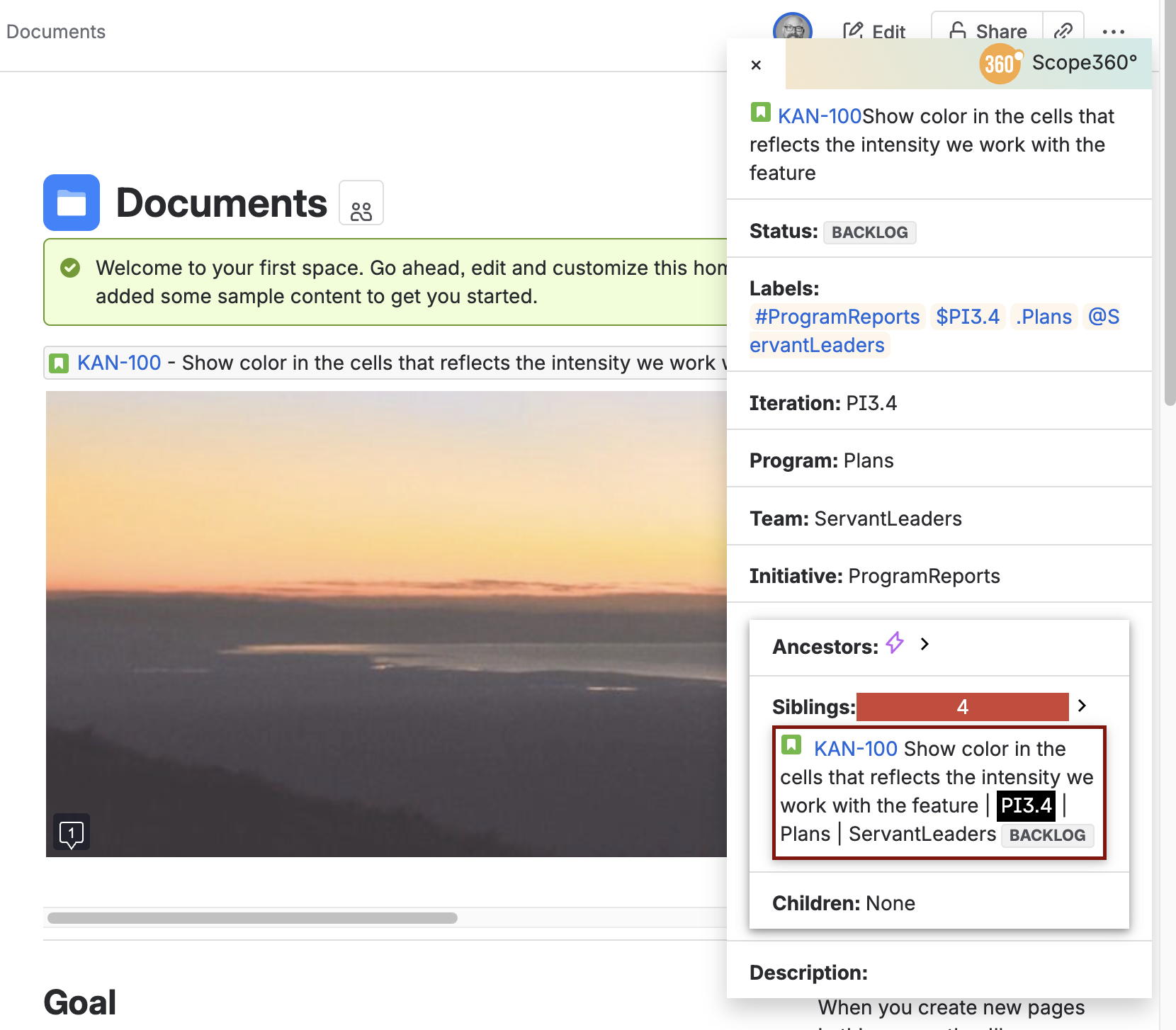1176x1030 pixels.
Task: Edit this Confluence page
Action: (x=874, y=31)
